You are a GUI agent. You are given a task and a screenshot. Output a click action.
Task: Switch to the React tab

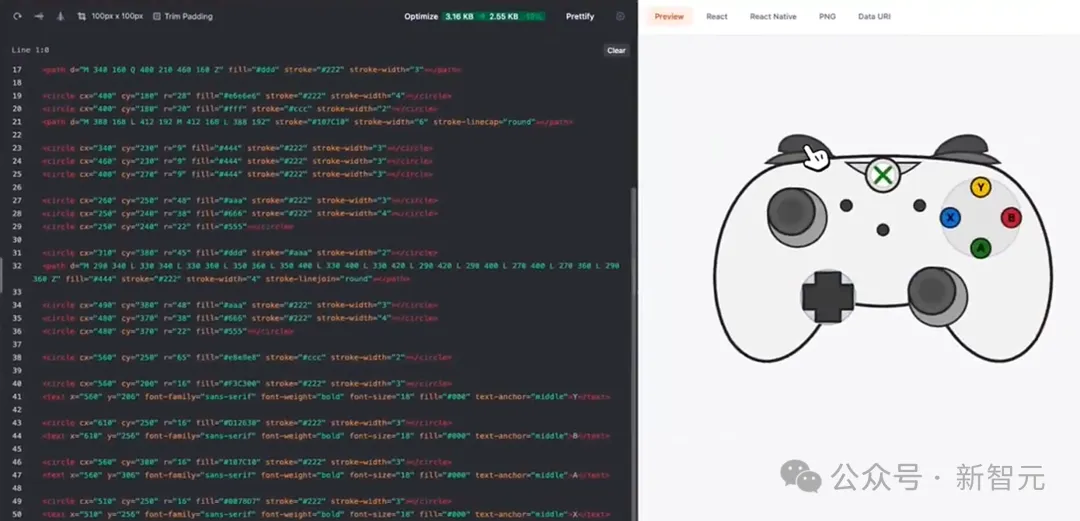pos(717,17)
